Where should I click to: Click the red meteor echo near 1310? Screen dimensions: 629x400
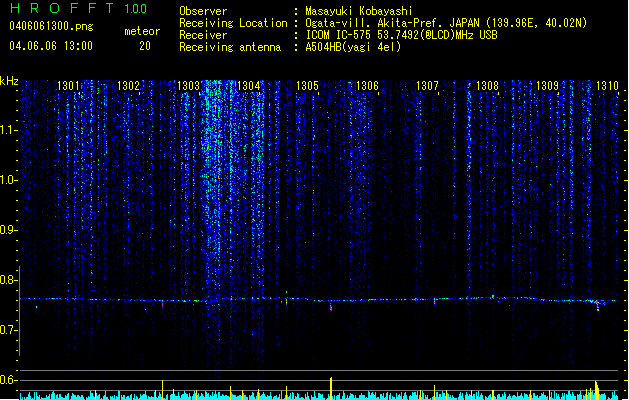597,303
